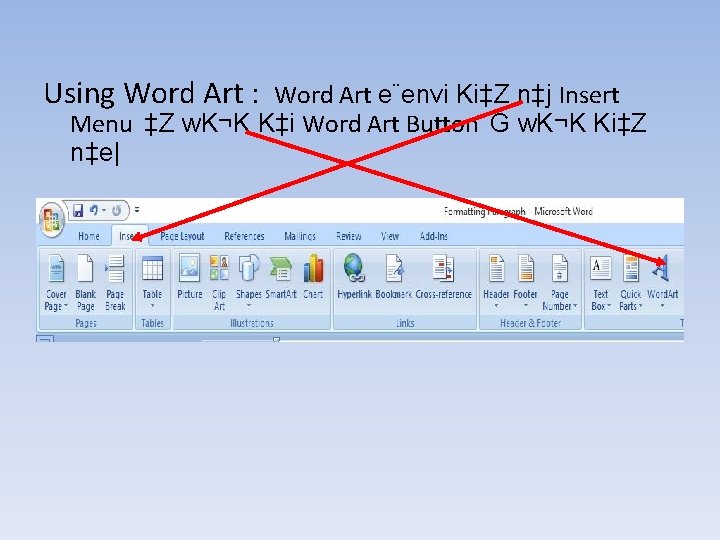Expand the Header dropdown arrow
Screen dimensions: 720x540
pos(496,306)
